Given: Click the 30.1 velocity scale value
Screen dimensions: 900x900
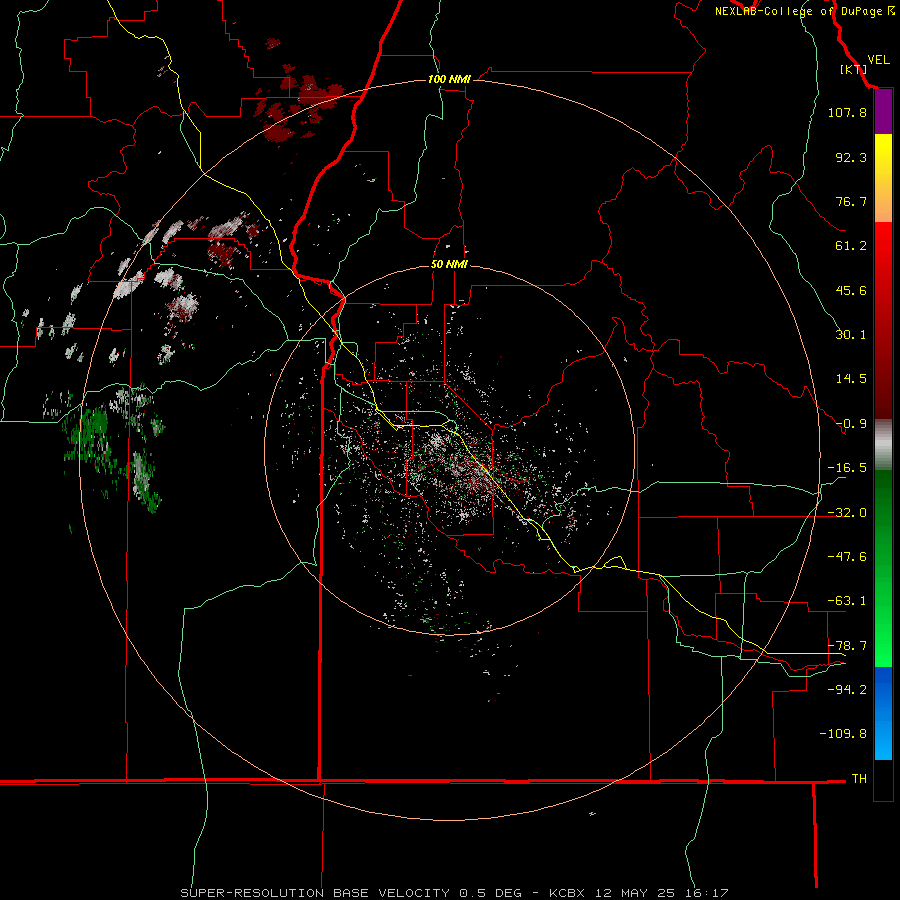Looking at the screenshot, I should [x=851, y=335].
